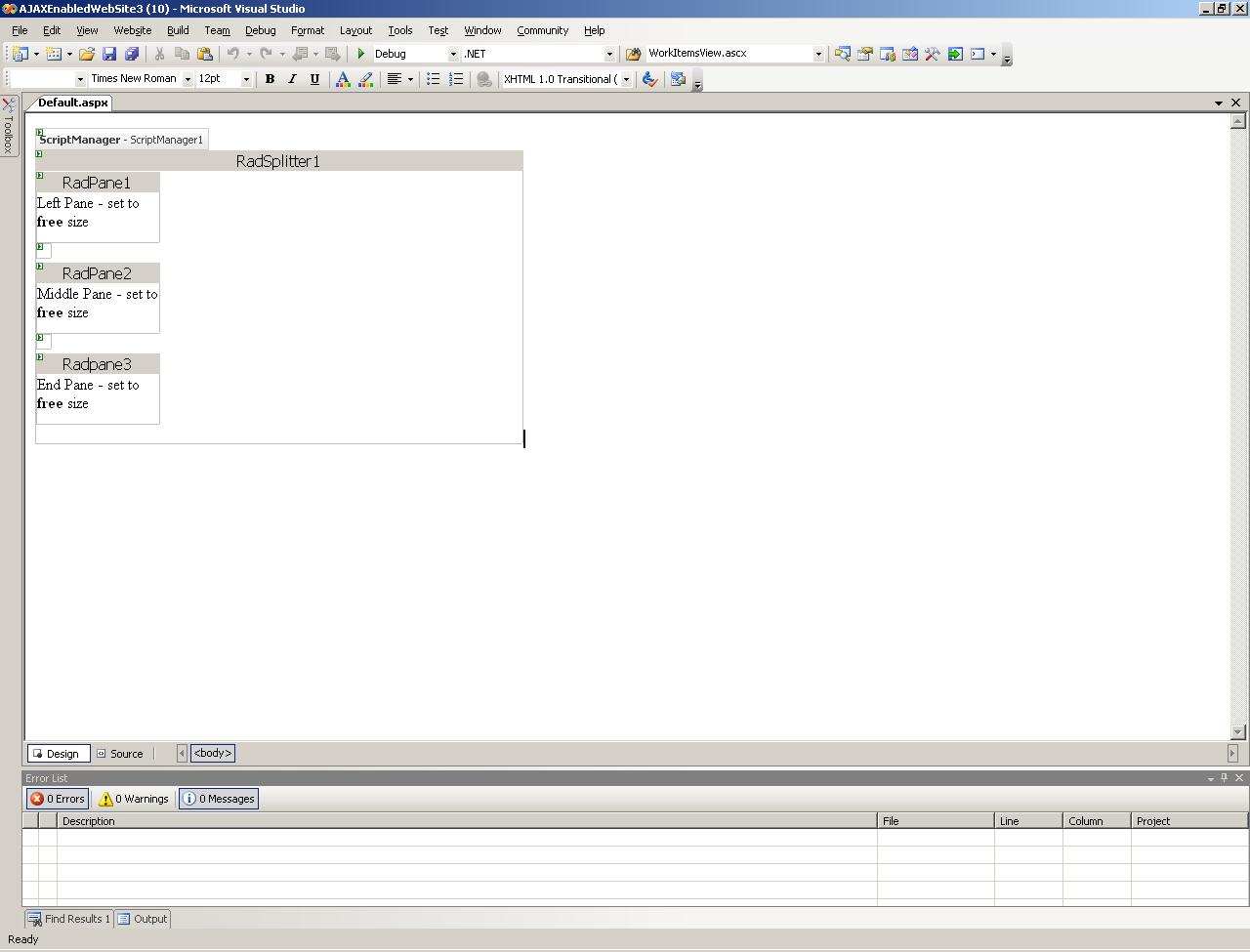
Task: Click the Cut scissors icon
Action: point(159,54)
